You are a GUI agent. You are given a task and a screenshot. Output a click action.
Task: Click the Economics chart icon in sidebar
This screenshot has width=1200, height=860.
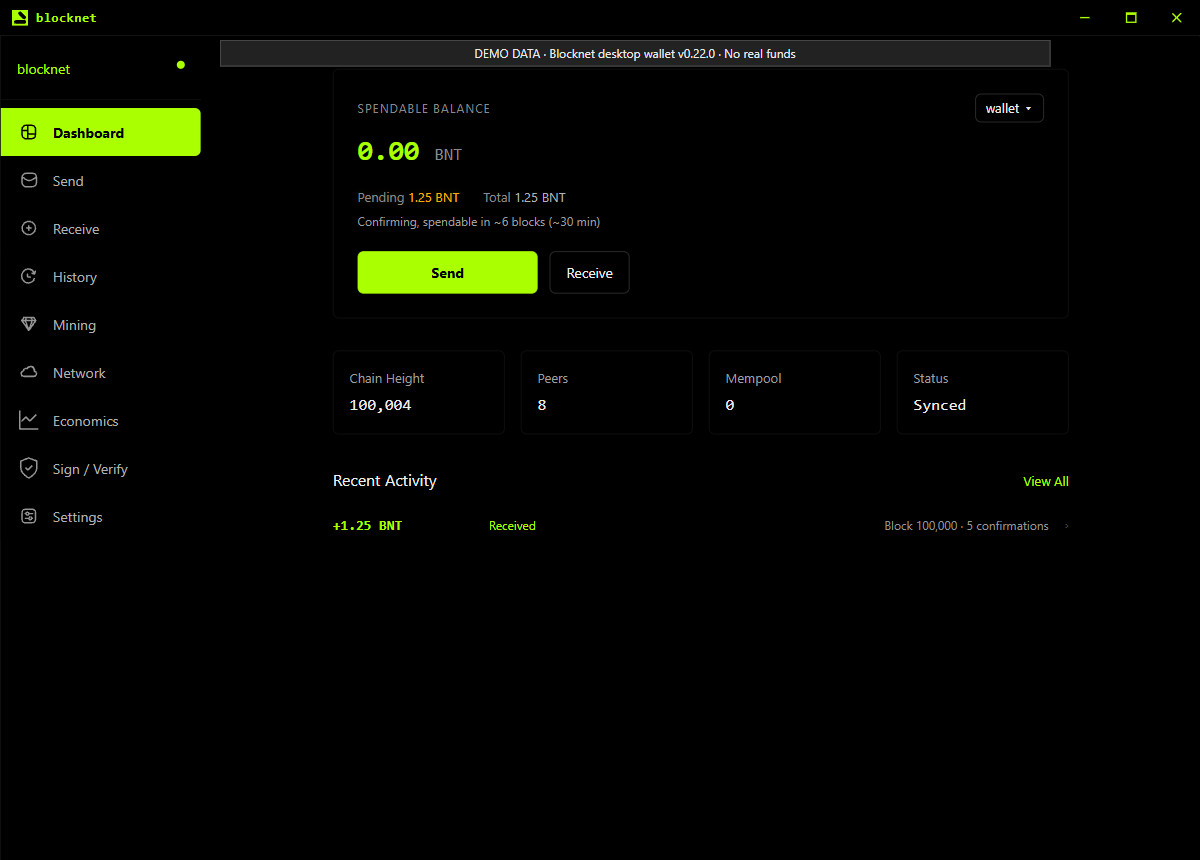point(29,421)
